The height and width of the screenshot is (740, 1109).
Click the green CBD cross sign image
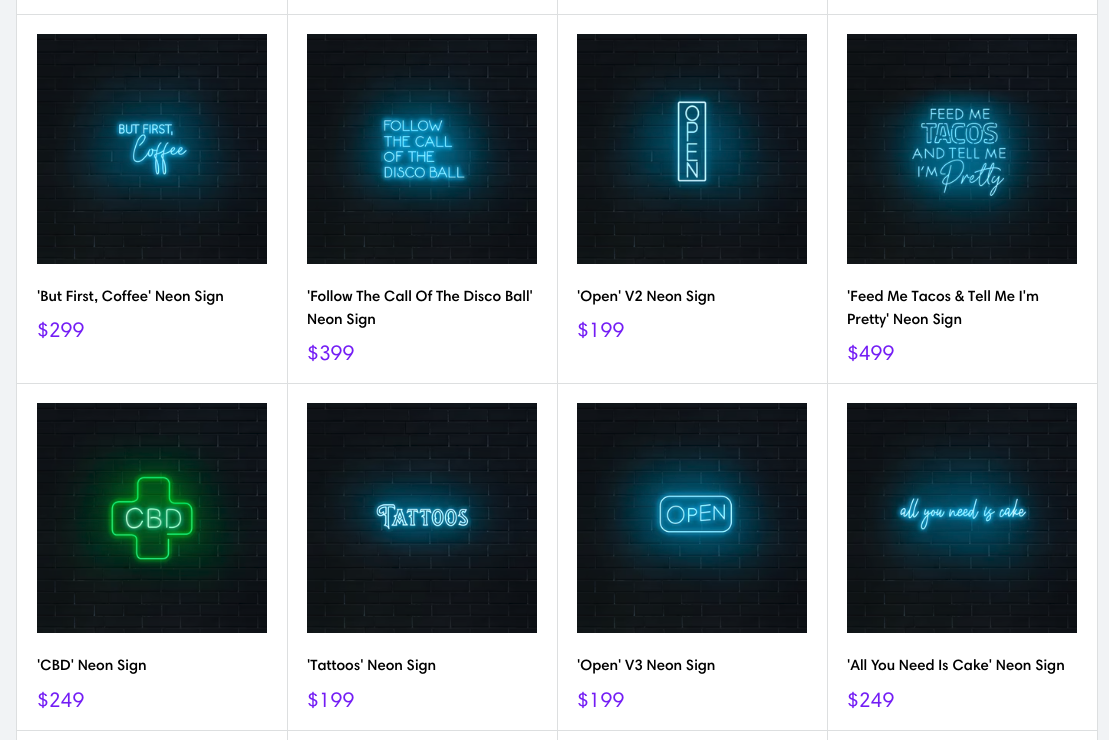[x=152, y=518]
